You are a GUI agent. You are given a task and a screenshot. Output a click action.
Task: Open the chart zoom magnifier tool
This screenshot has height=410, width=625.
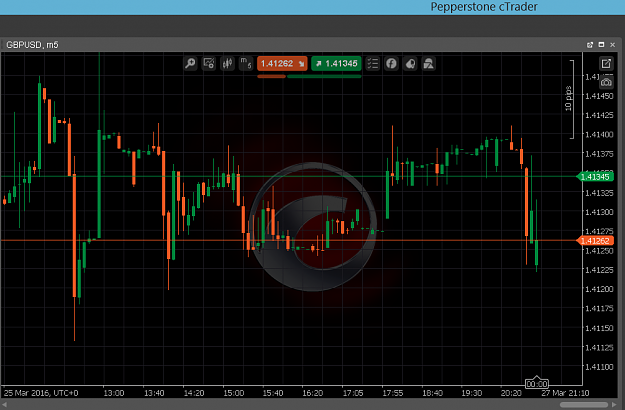point(190,63)
